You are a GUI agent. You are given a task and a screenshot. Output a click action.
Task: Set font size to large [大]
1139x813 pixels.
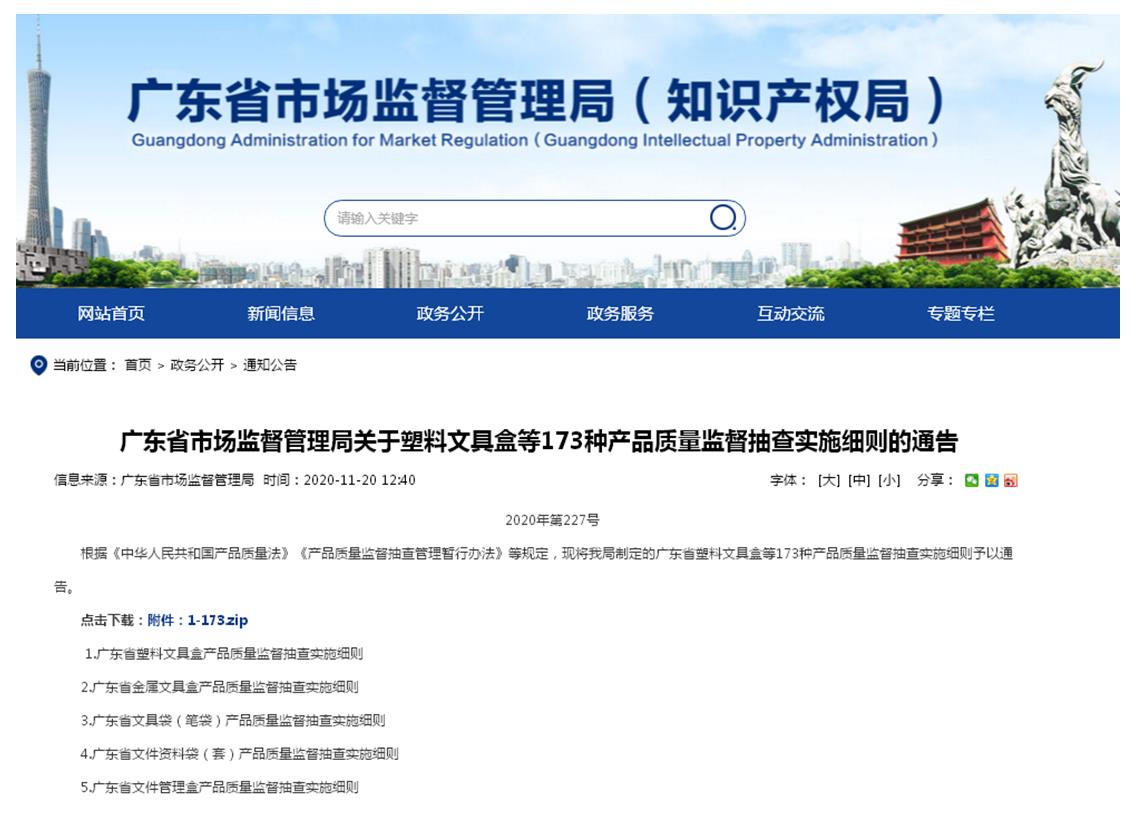(829, 480)
